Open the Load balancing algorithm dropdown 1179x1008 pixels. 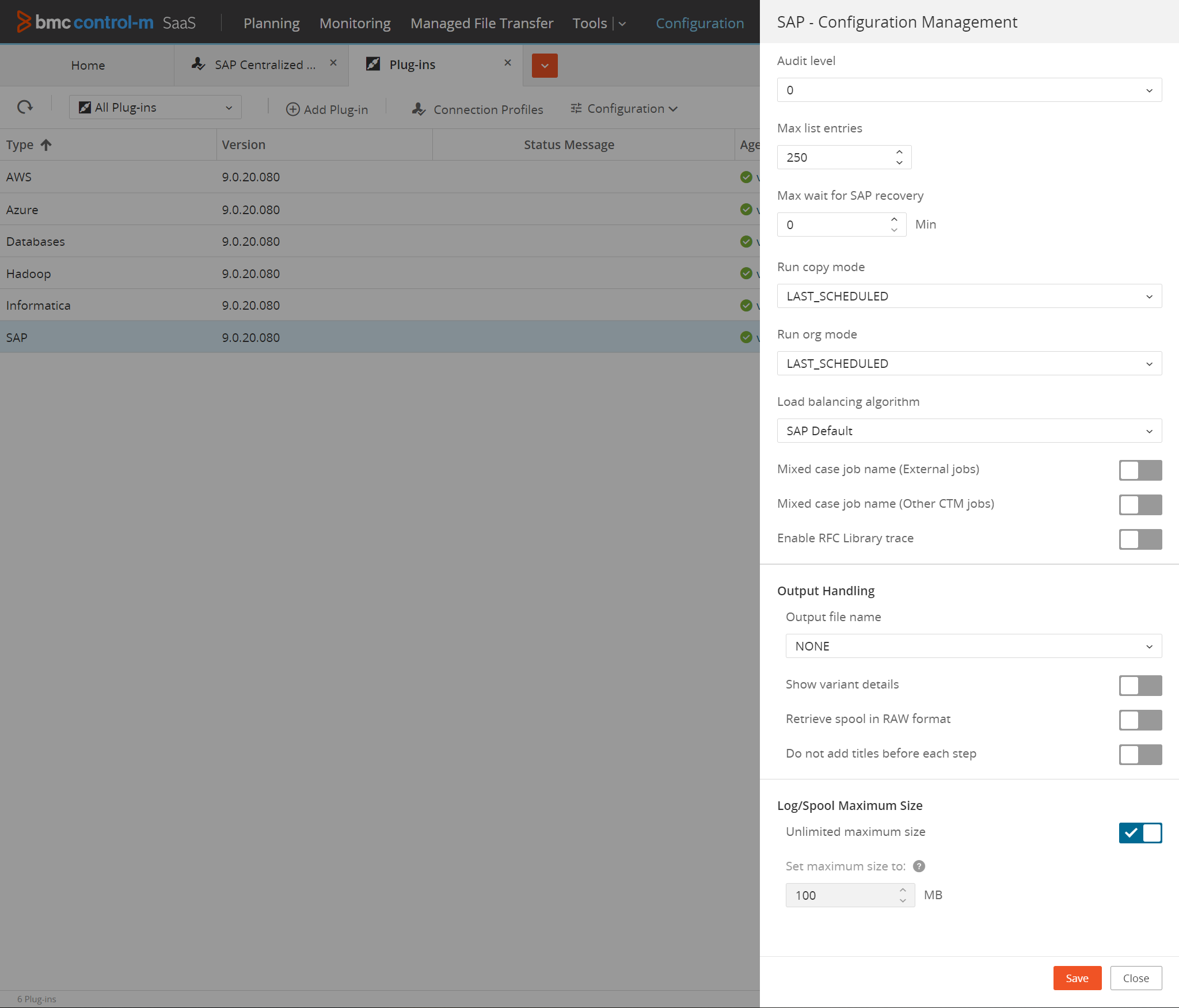pos(969,431)
